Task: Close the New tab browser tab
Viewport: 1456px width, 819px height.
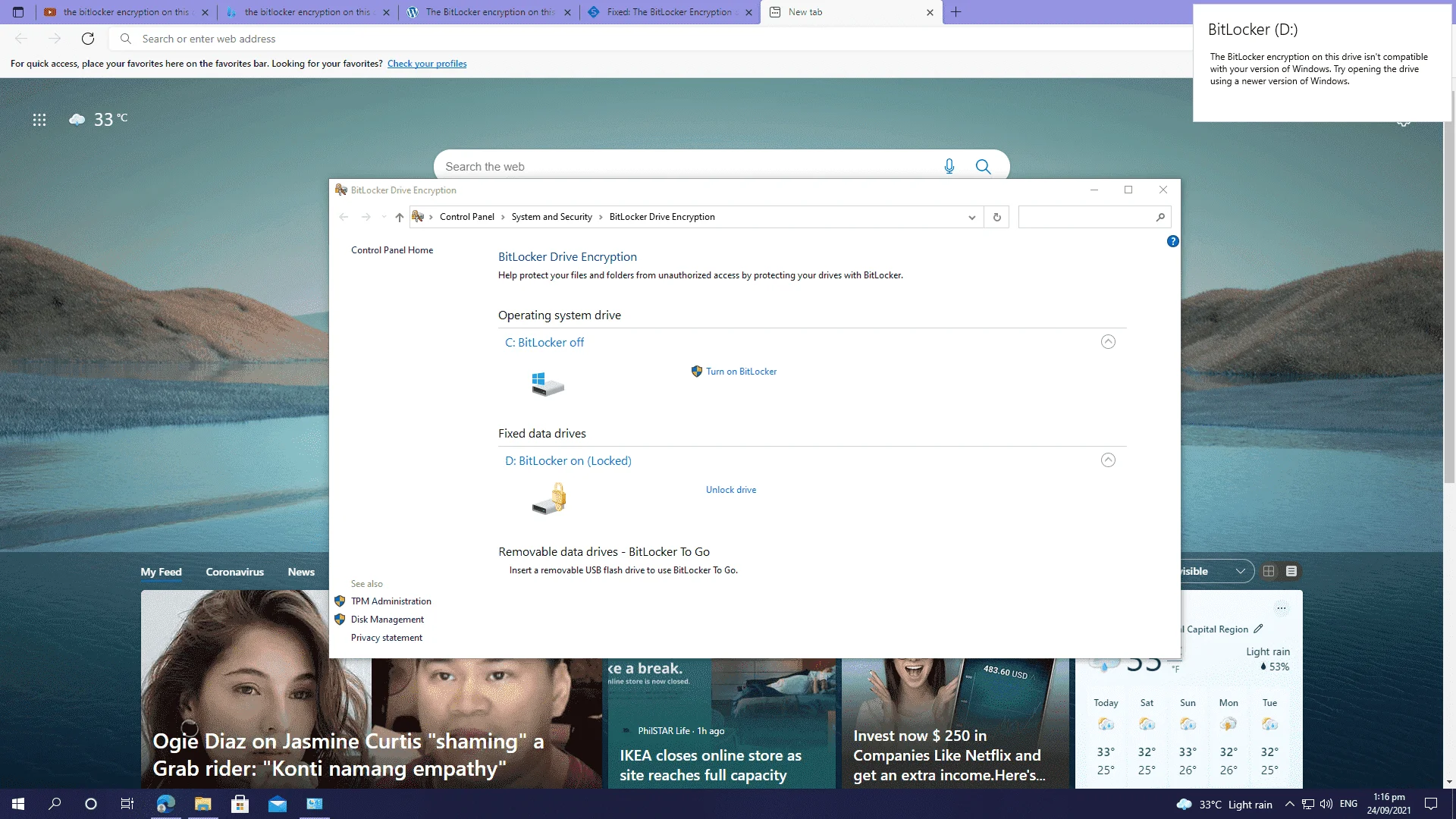Action: [930, 12]
